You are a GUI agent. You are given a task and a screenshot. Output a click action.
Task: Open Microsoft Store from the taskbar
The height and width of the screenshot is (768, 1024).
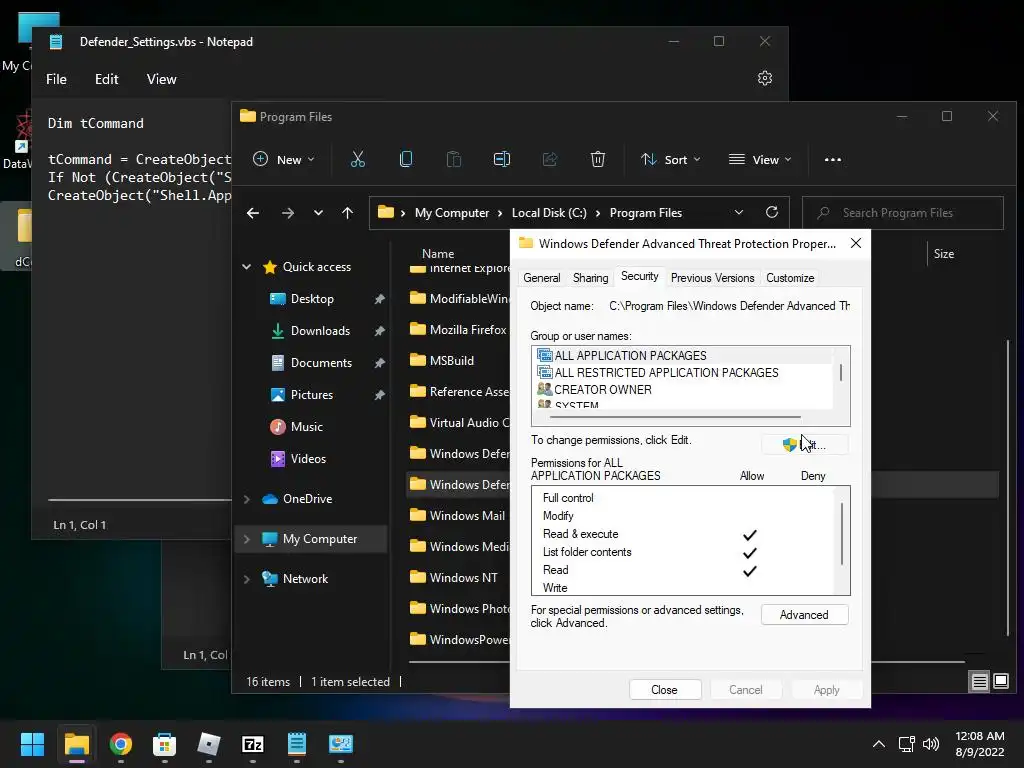[165, 744]
